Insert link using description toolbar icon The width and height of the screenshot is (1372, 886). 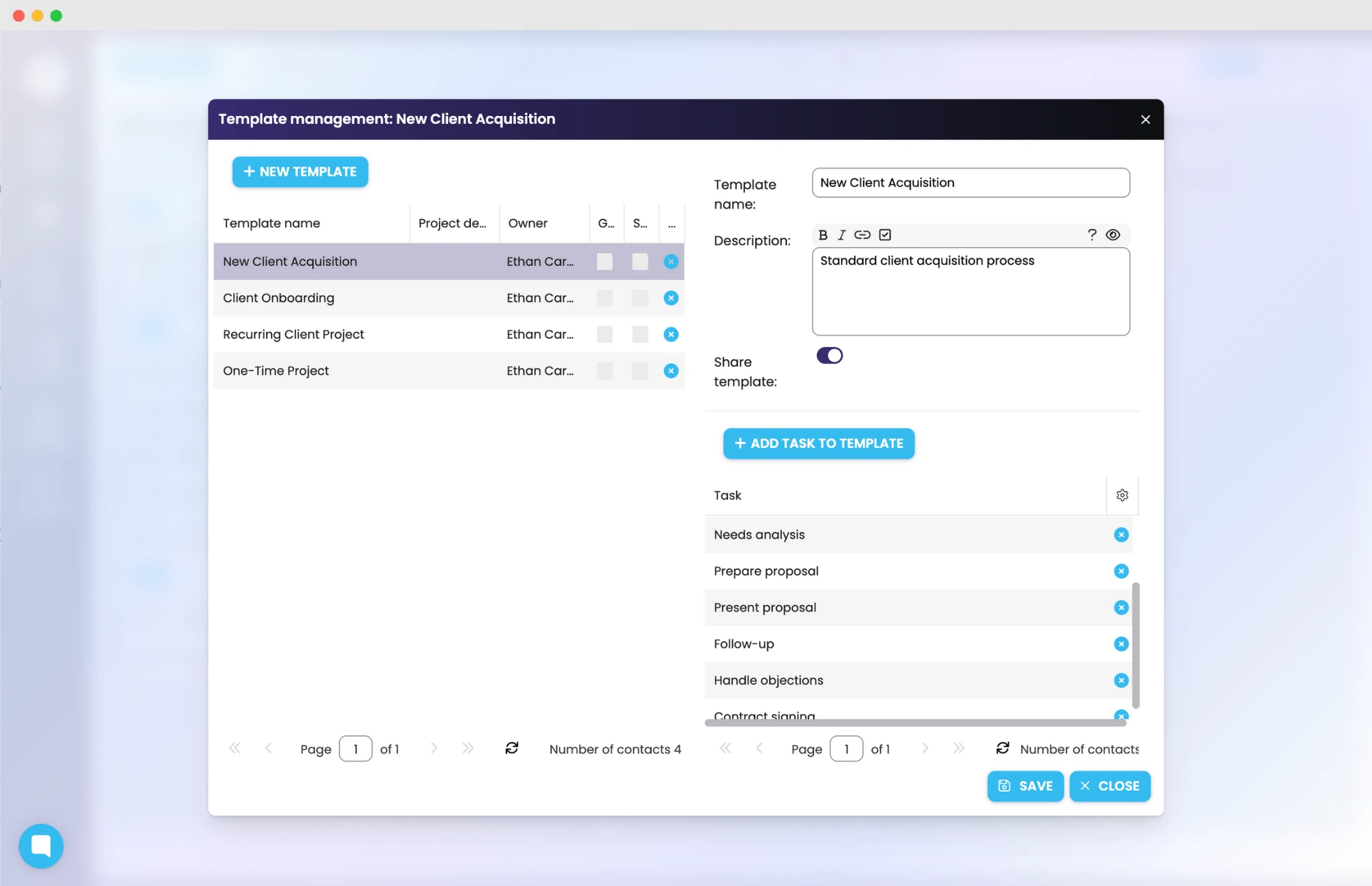pos(862,235)
